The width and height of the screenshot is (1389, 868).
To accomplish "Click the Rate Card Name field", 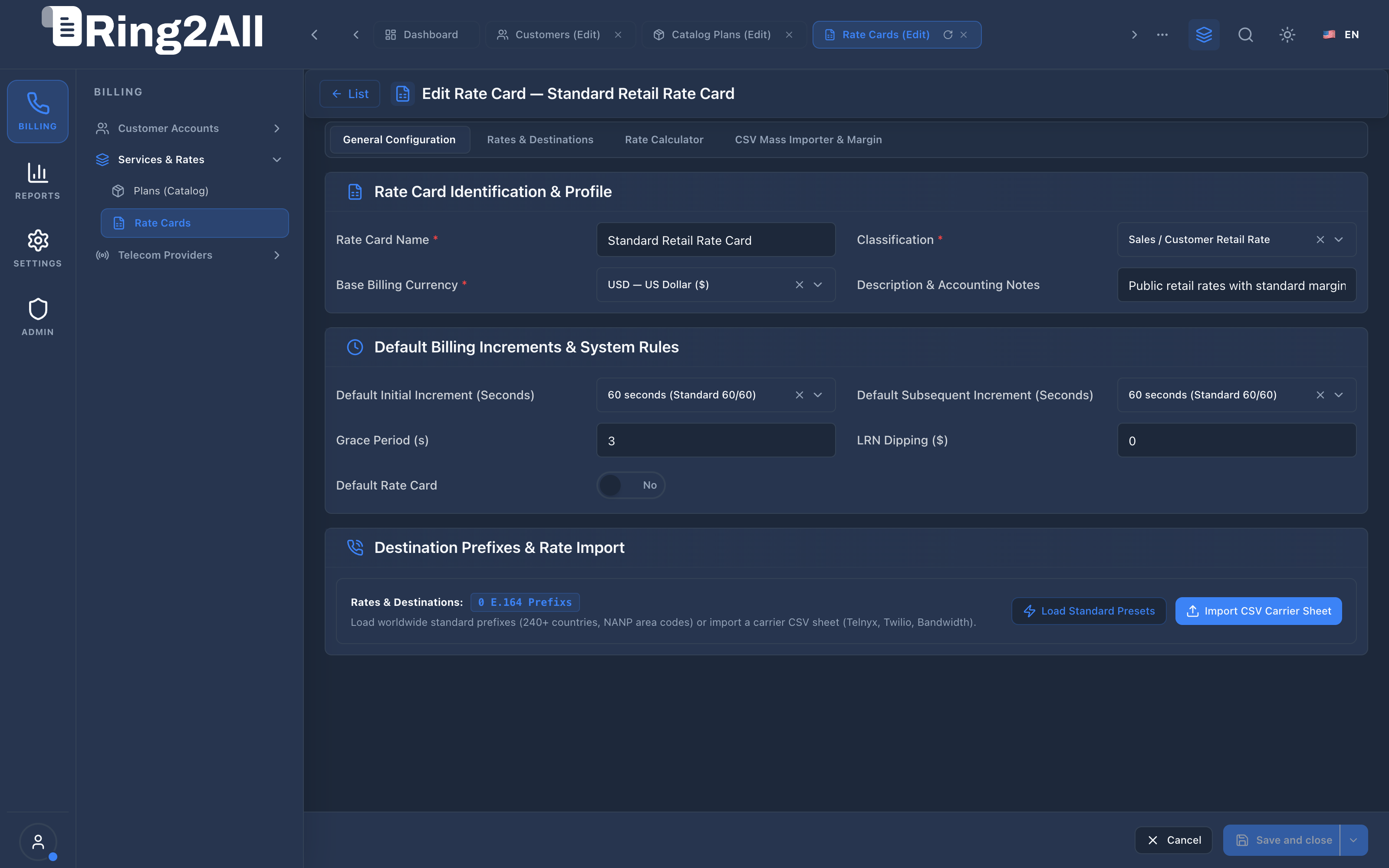I will coord(716,240).
